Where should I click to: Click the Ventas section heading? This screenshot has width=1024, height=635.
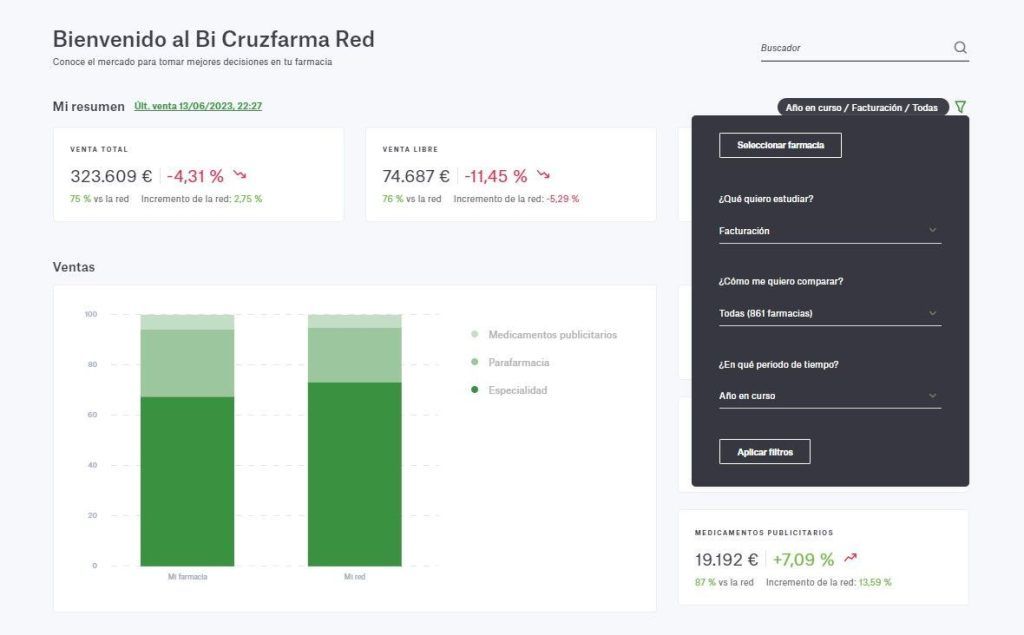click(x=74, y=267)
